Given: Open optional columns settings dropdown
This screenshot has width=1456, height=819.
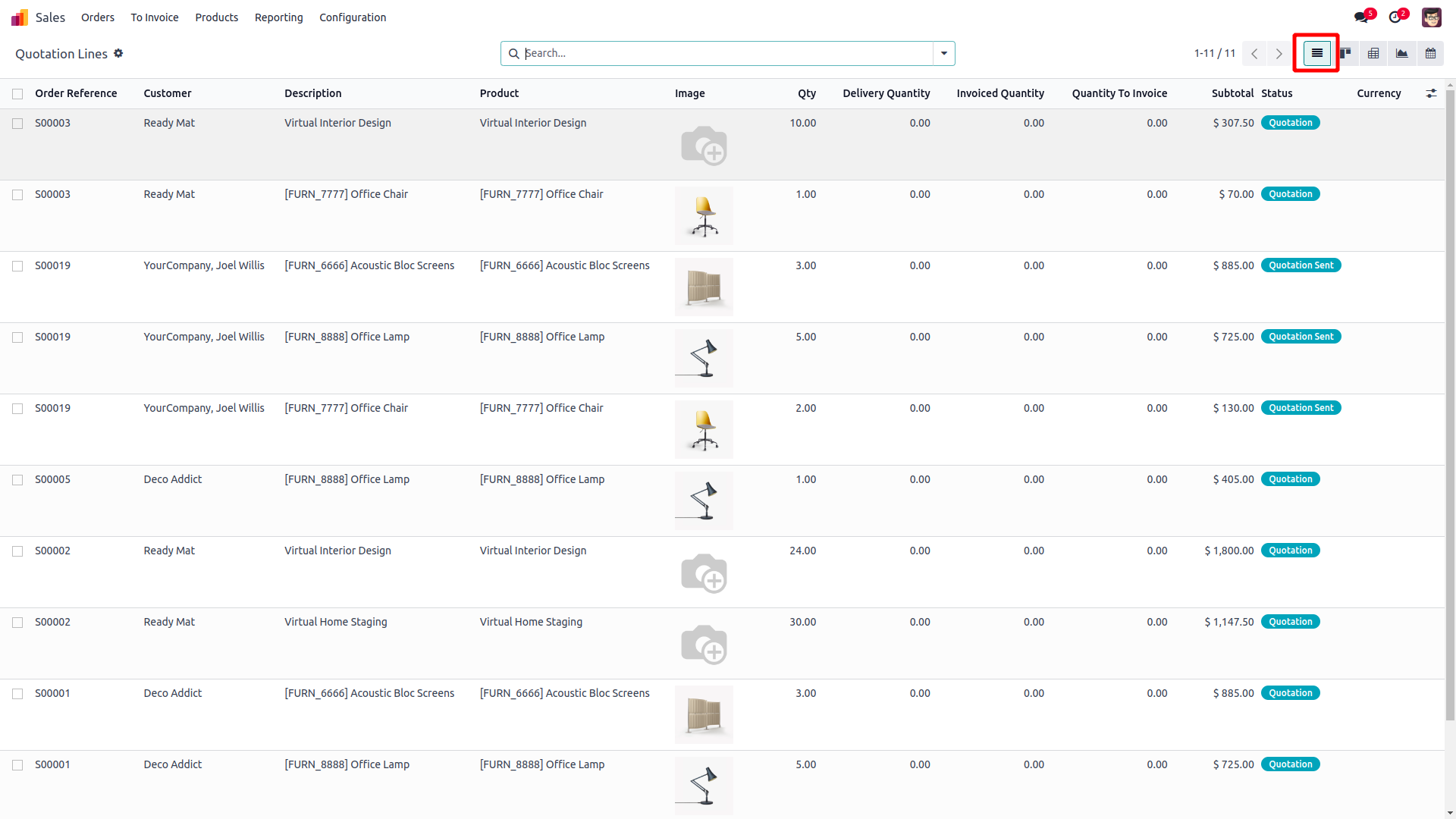Looking at the screenshot, I should [x=1431, y=93].
